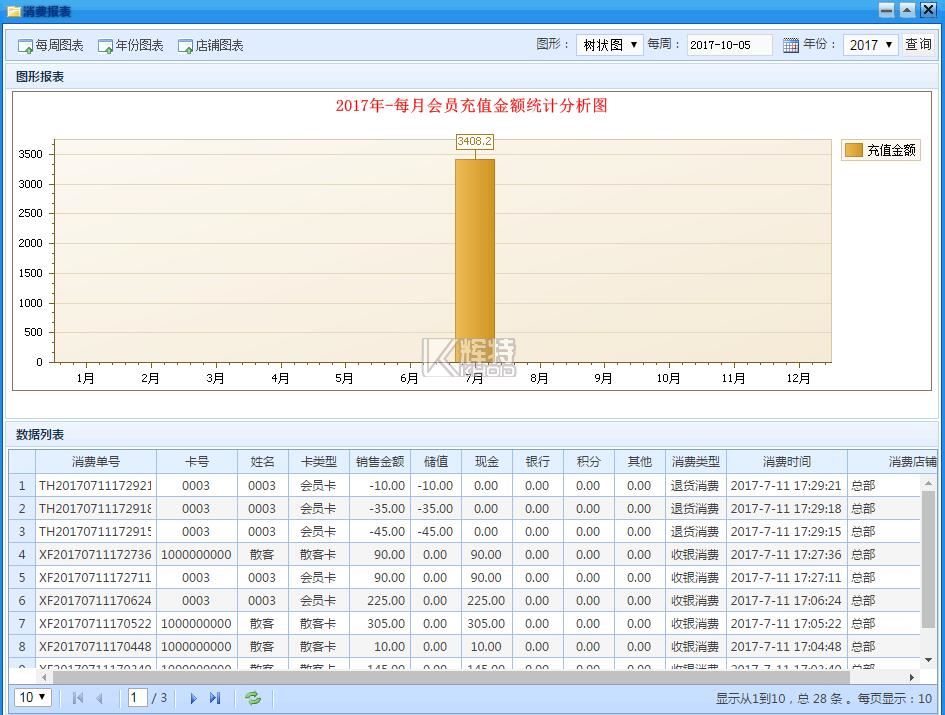945x715 pixels.
Task: Open the page size dropdown
Action: click(33, 697)
